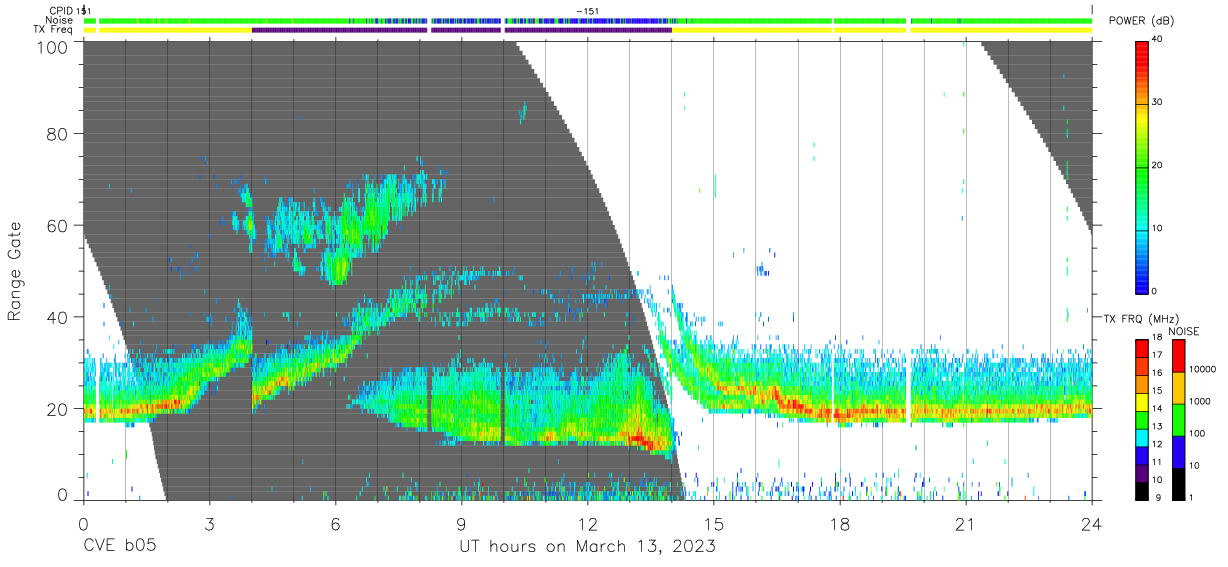Click the '14' tick on the TX FRQ colorbar
The height and width of the screenshot is (567, 1228).
click(x=1157, y=409)
